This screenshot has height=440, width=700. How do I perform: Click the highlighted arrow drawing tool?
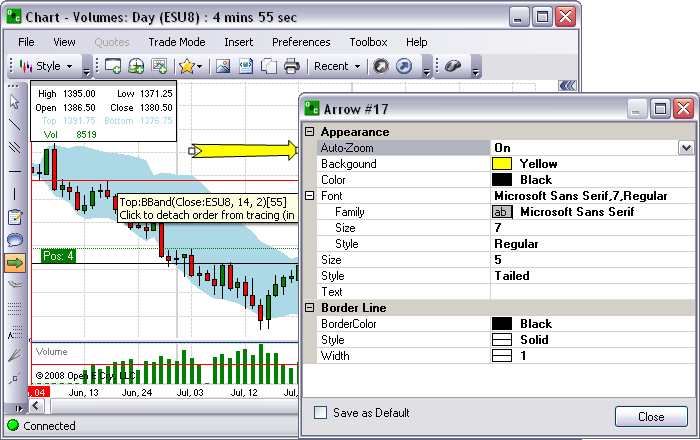(x=15, y=263)
